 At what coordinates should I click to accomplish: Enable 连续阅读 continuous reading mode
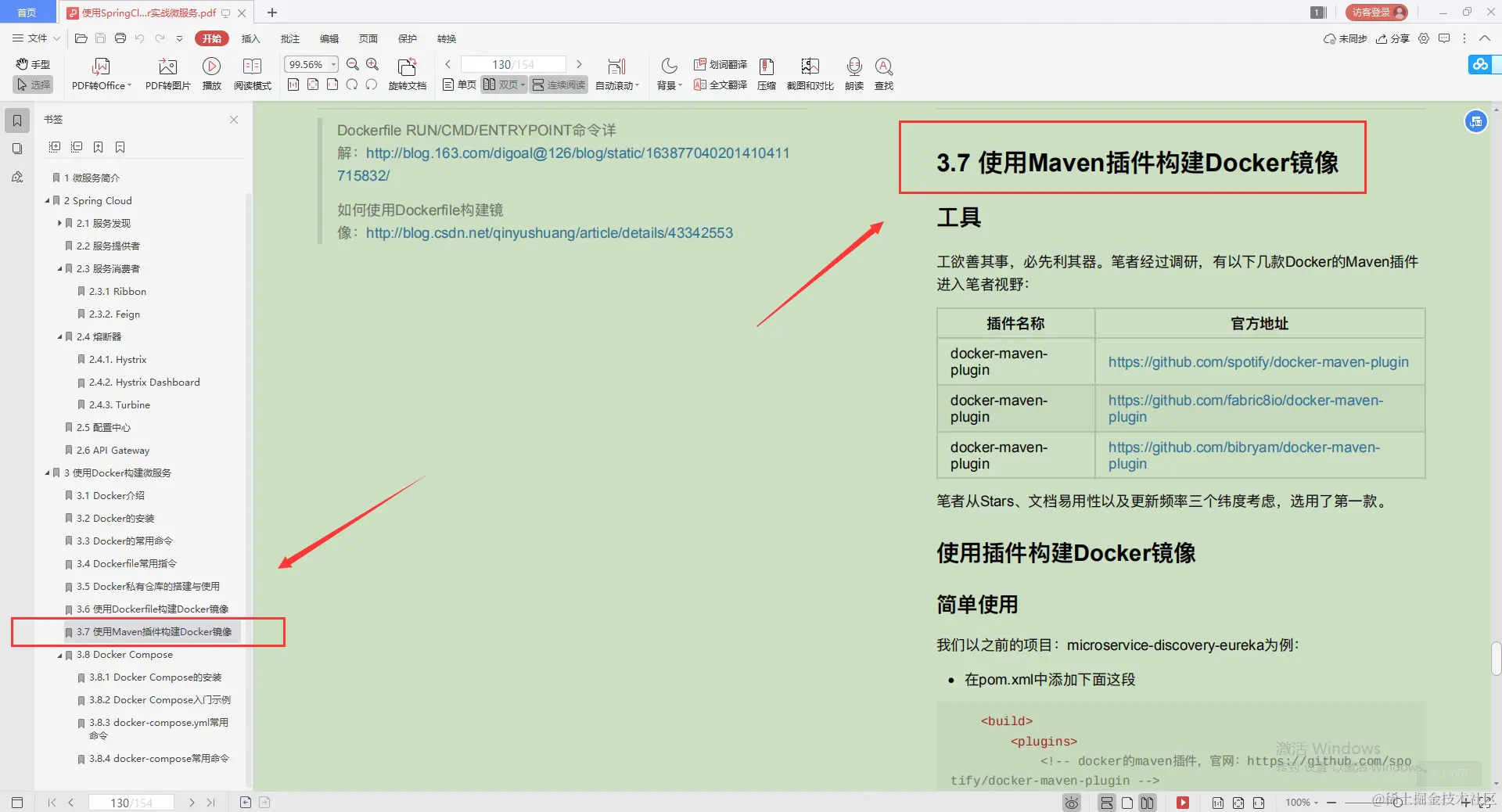[x=558, y=84]
